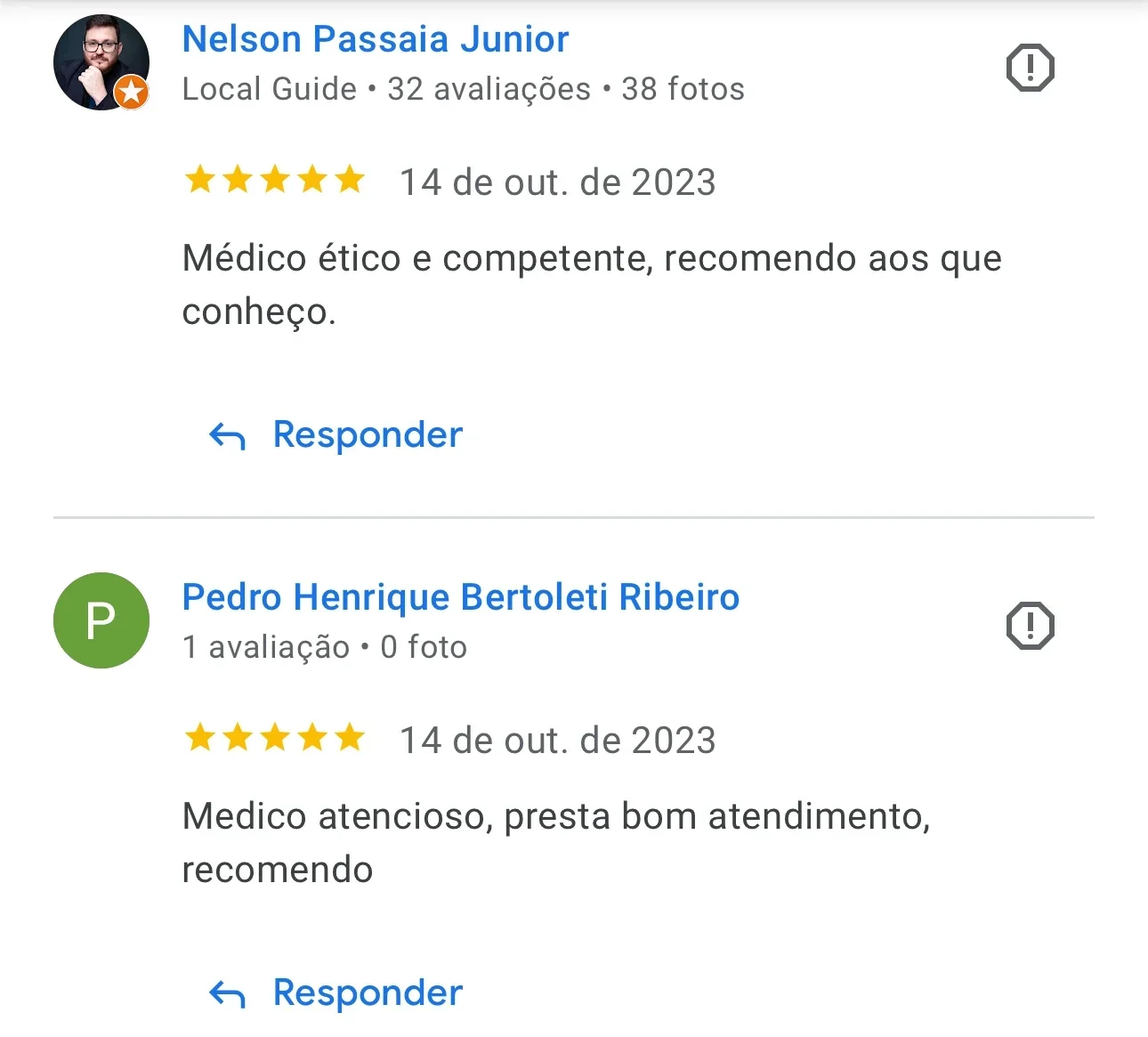Report Pedro Henrique Bertoleti Ribeiro's review
The height and width of the screenshot is (1037, 1148).
click(1030, 626)
